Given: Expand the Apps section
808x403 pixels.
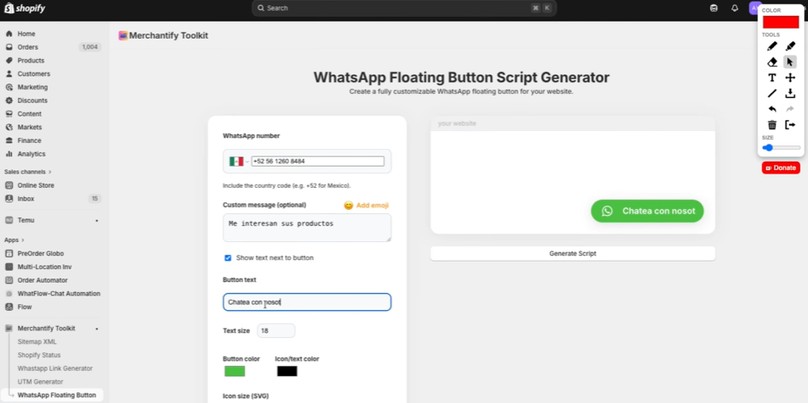Looking at the screenshot, I should click(x=14, y=240).
